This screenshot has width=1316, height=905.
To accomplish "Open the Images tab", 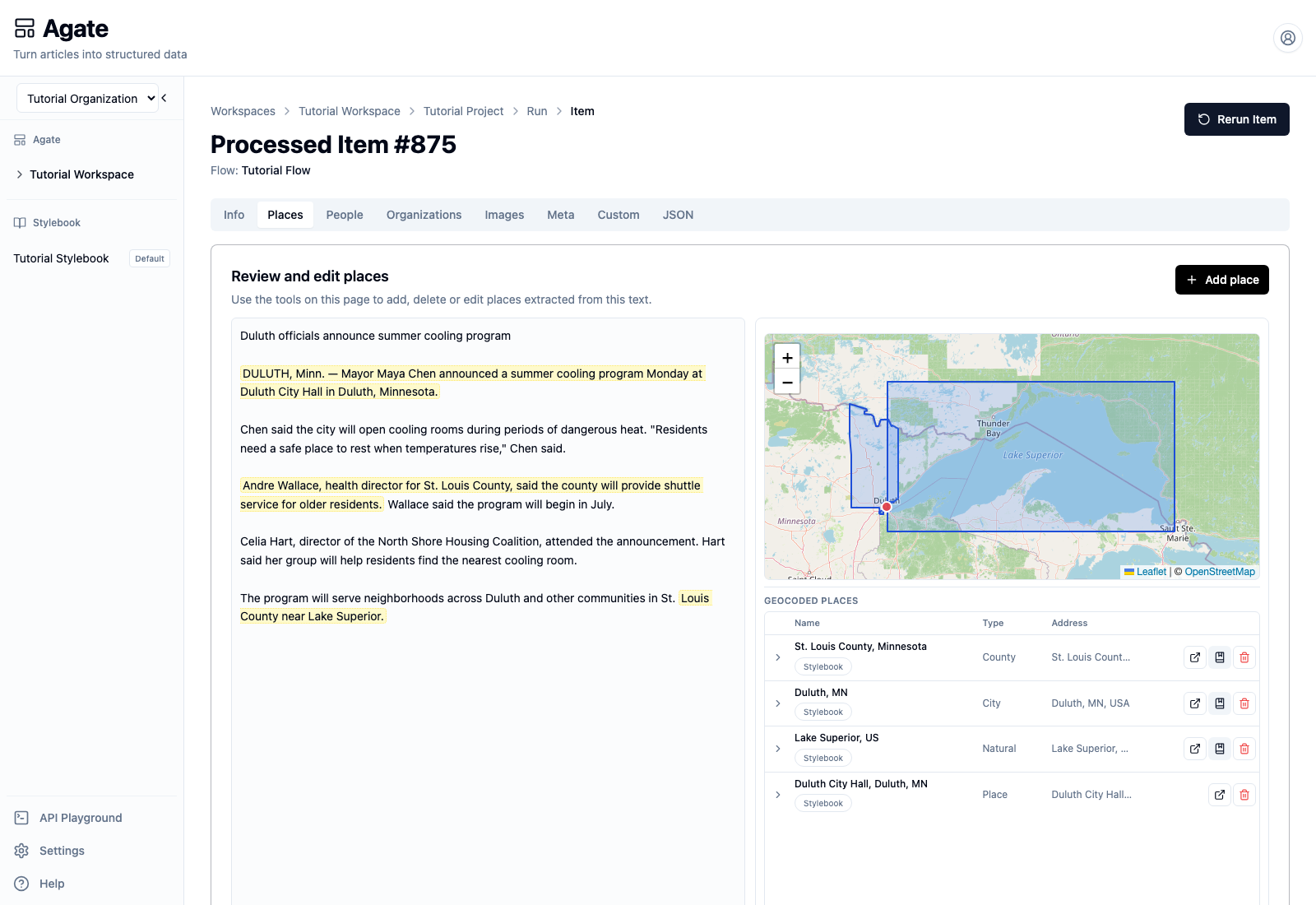I will pyautogui.click(x=504, y=215).
